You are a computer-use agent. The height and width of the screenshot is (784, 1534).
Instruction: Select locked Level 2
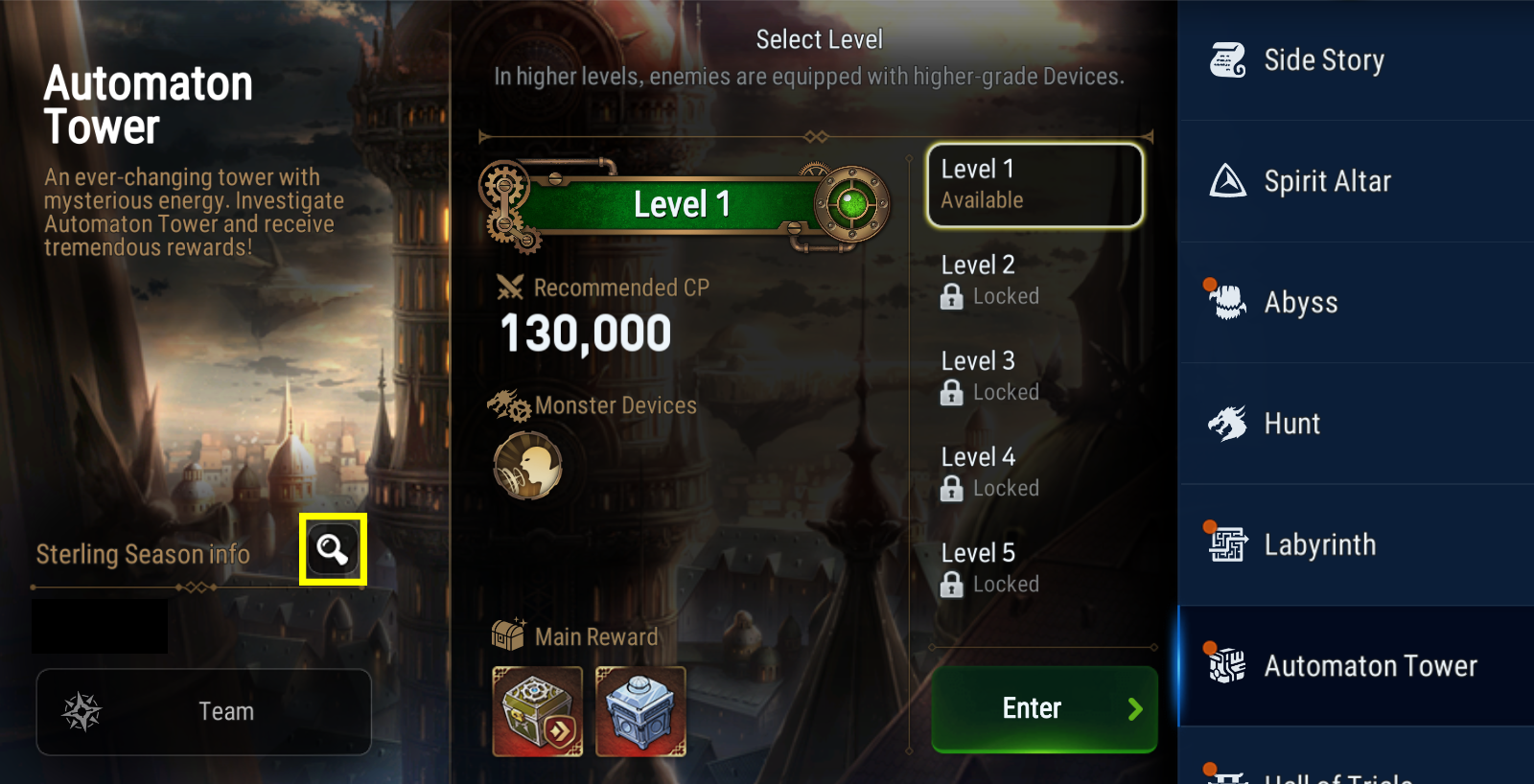[1034, 280]
